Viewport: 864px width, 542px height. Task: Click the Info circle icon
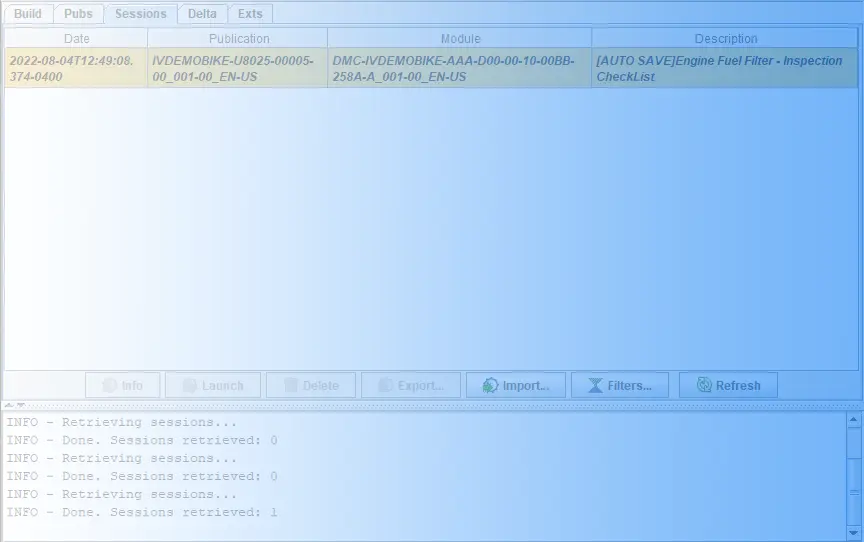point(110,385)
